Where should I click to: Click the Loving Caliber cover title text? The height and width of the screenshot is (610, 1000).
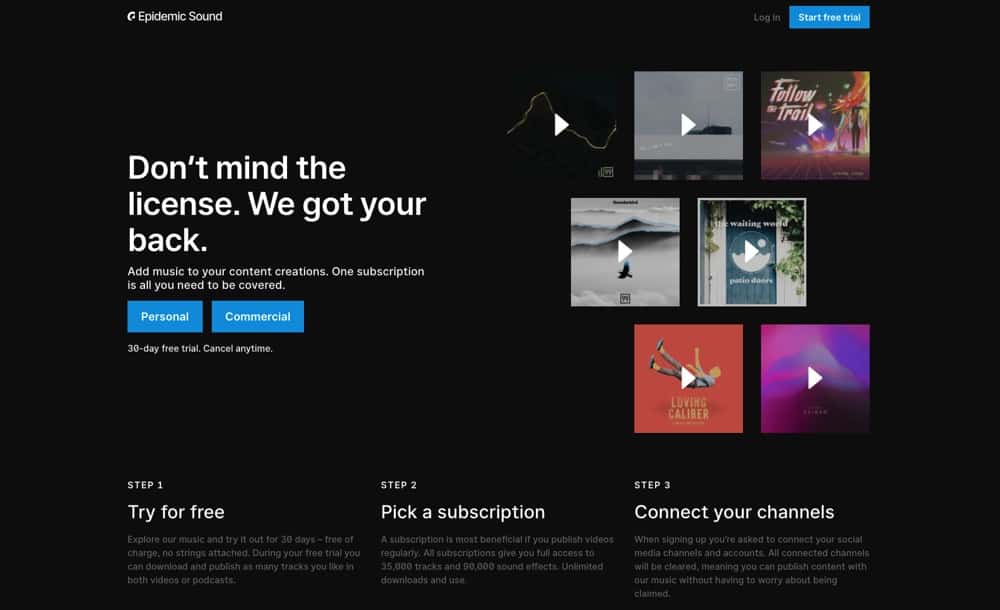pyautogui.click(x=688, y=409)
